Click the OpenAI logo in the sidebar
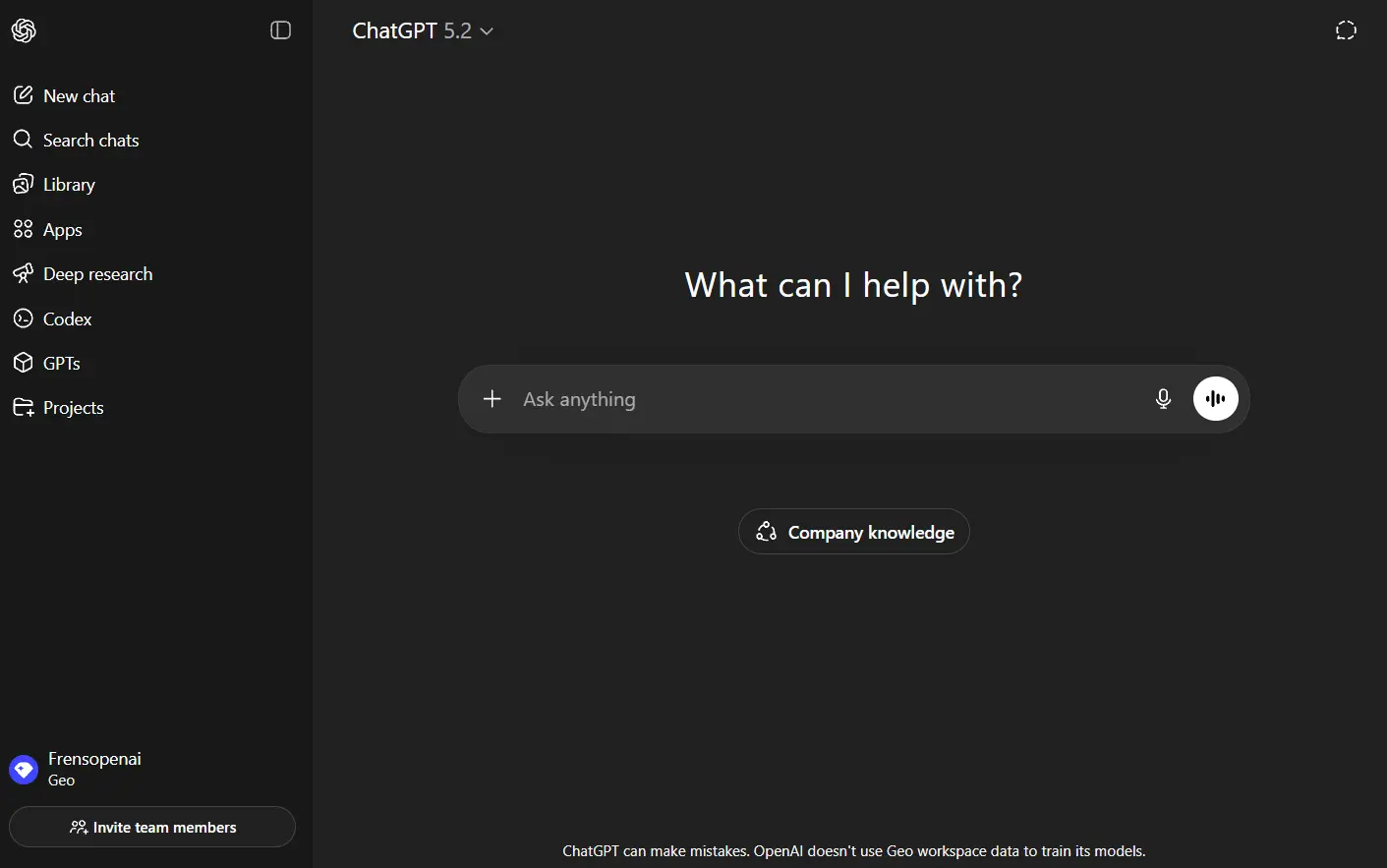The height and width of the screenshot is (868, 1387). coord(24,30)
